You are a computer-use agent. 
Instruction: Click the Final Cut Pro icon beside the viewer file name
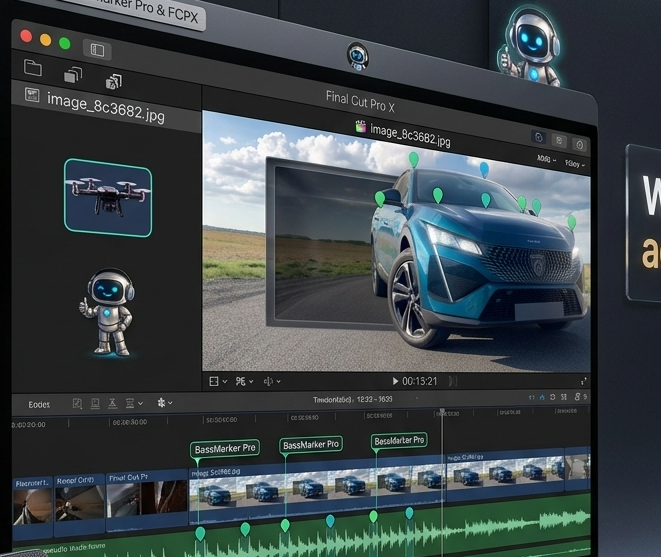point(360,126)
